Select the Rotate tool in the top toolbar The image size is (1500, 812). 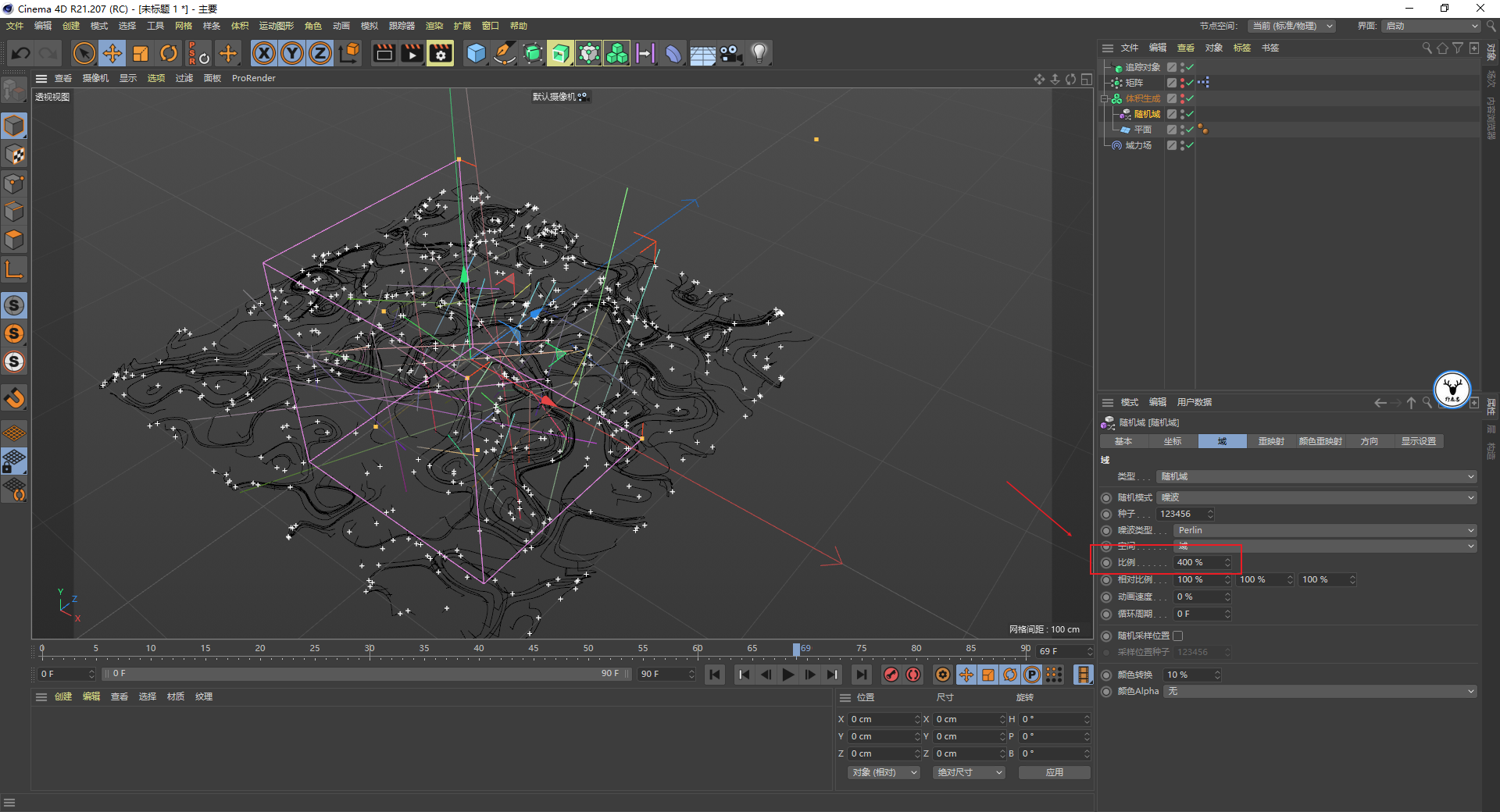point(169,54)
